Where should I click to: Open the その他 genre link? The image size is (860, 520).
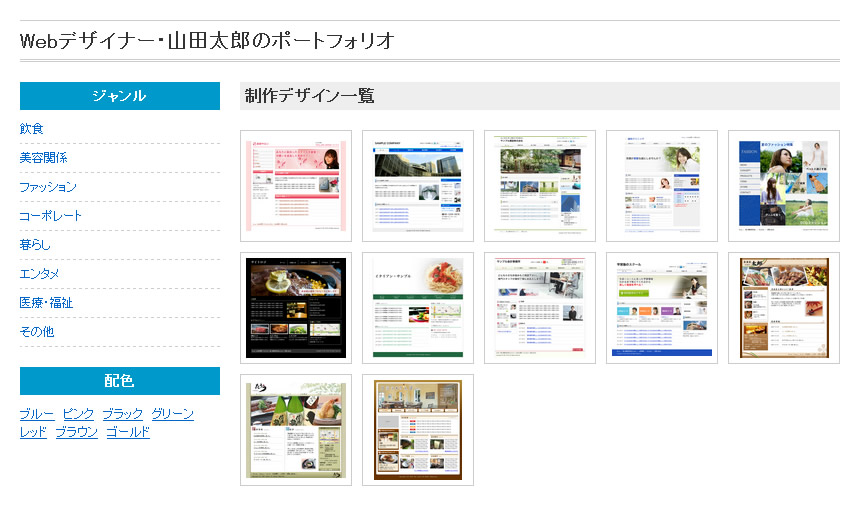37,332
